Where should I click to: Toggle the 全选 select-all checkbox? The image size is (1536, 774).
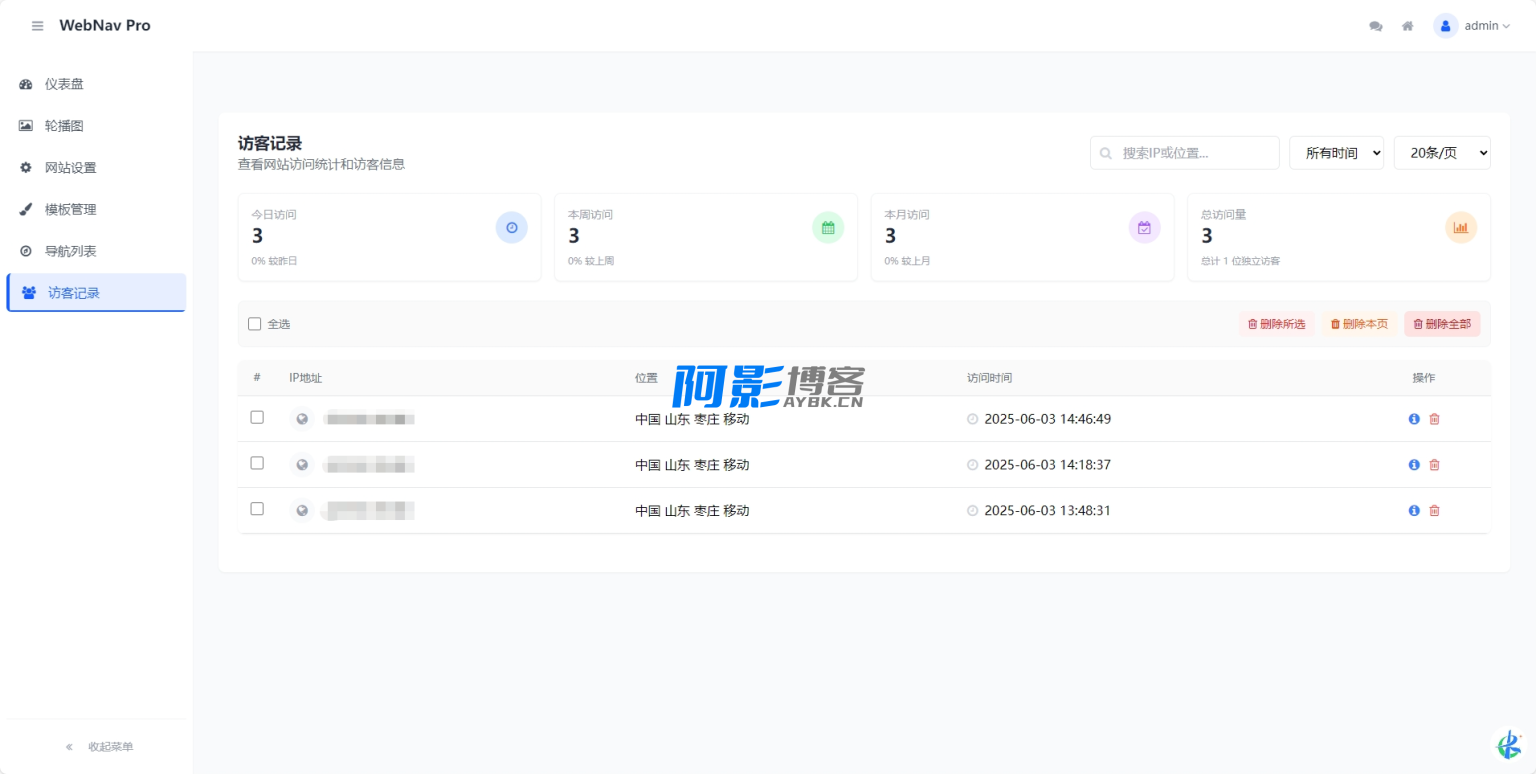[255, 324]
